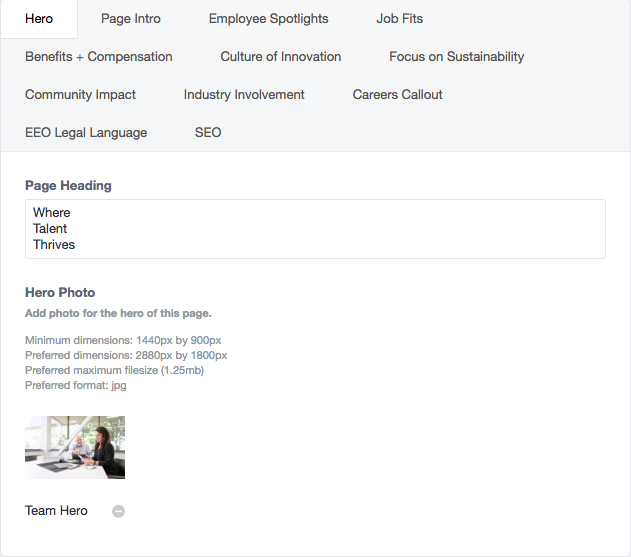Click inside the Page Heading text field
The height and width of the screenshot is (557, 631).
(315, 229)
